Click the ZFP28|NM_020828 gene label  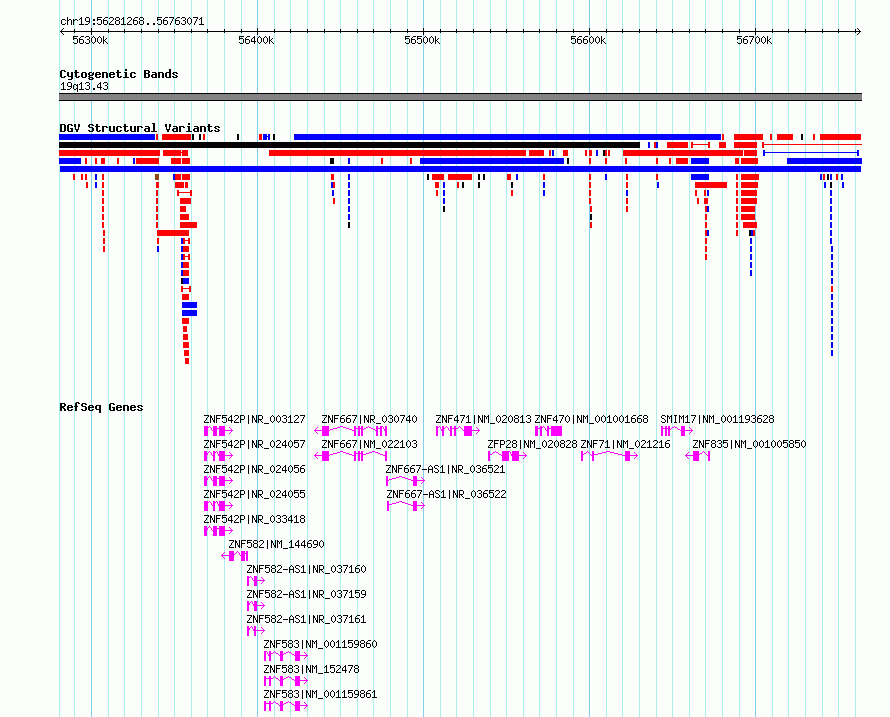[532, 445]
